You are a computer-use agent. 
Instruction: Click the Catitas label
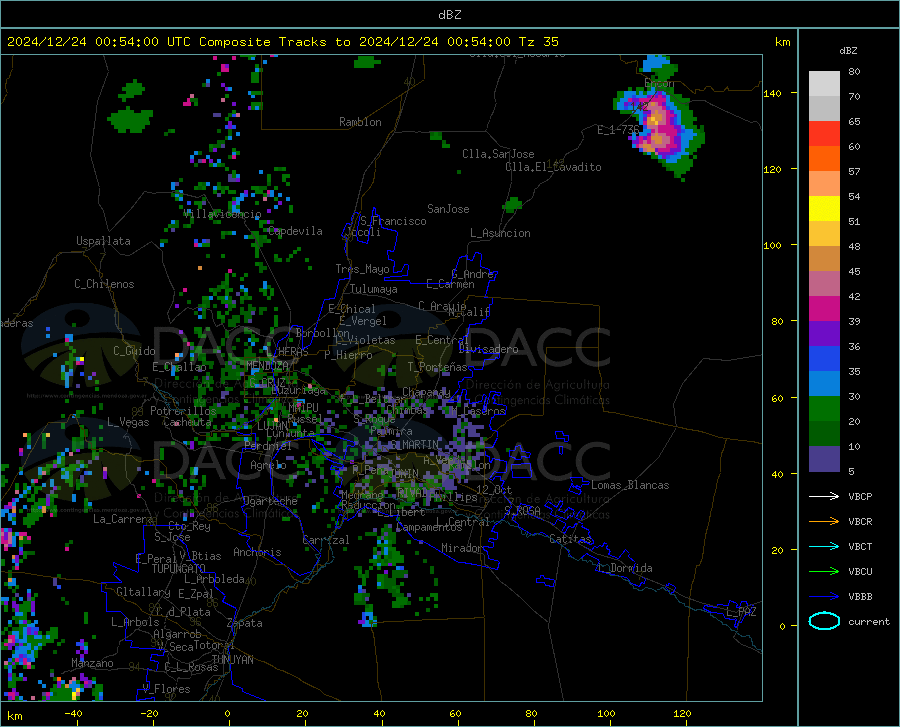coord(570,539)
